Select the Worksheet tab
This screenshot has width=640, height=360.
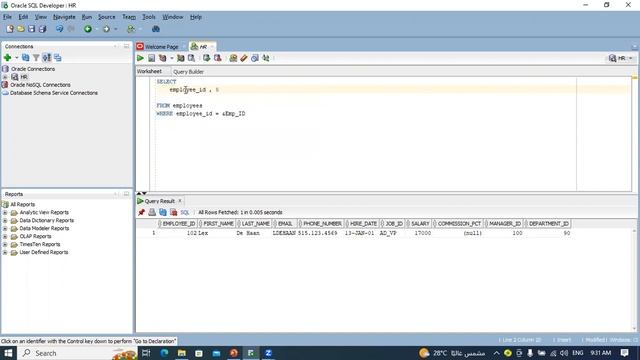point(149,71)
